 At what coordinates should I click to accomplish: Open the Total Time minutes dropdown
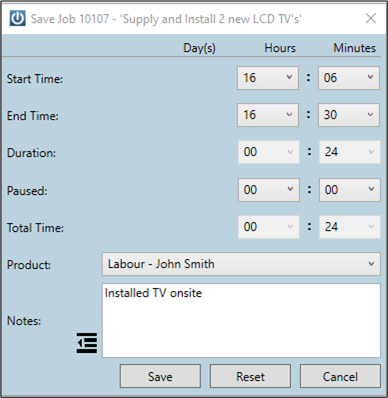click(x=350, y=227)
